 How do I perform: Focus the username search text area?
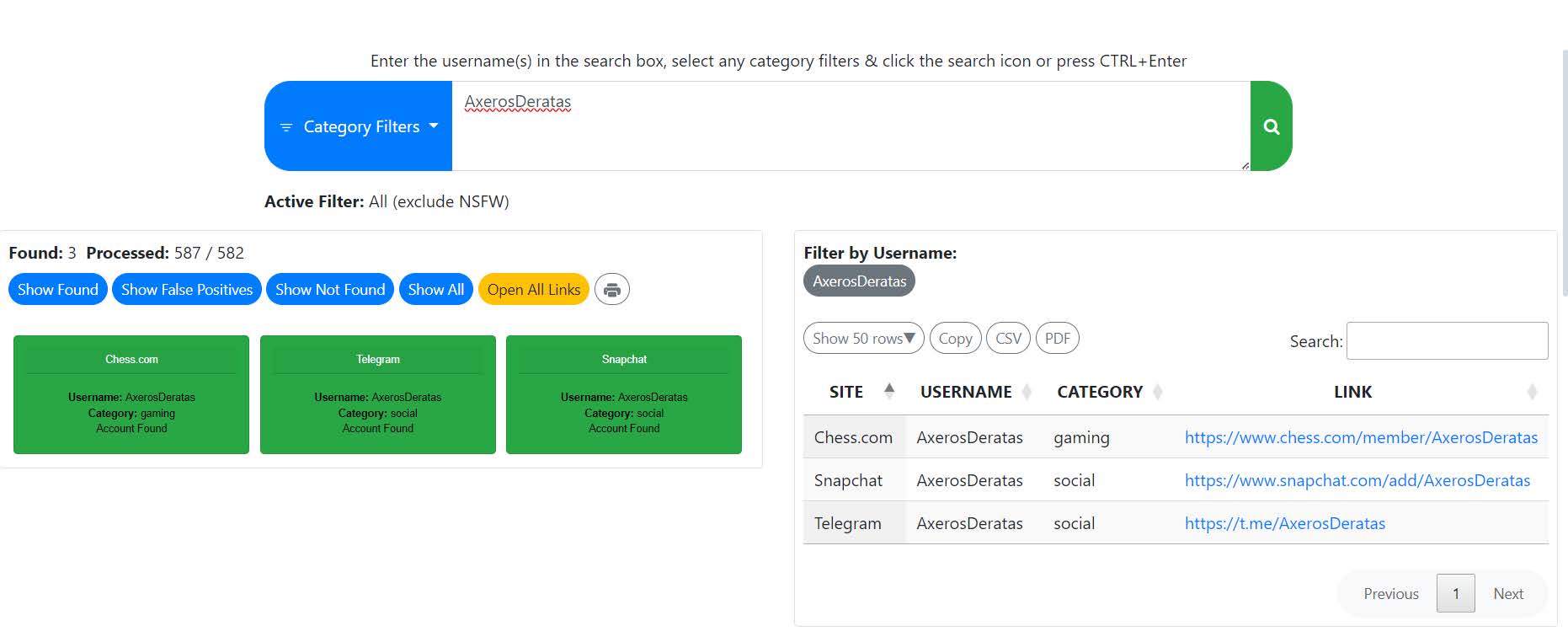click(x=851, y=126)
